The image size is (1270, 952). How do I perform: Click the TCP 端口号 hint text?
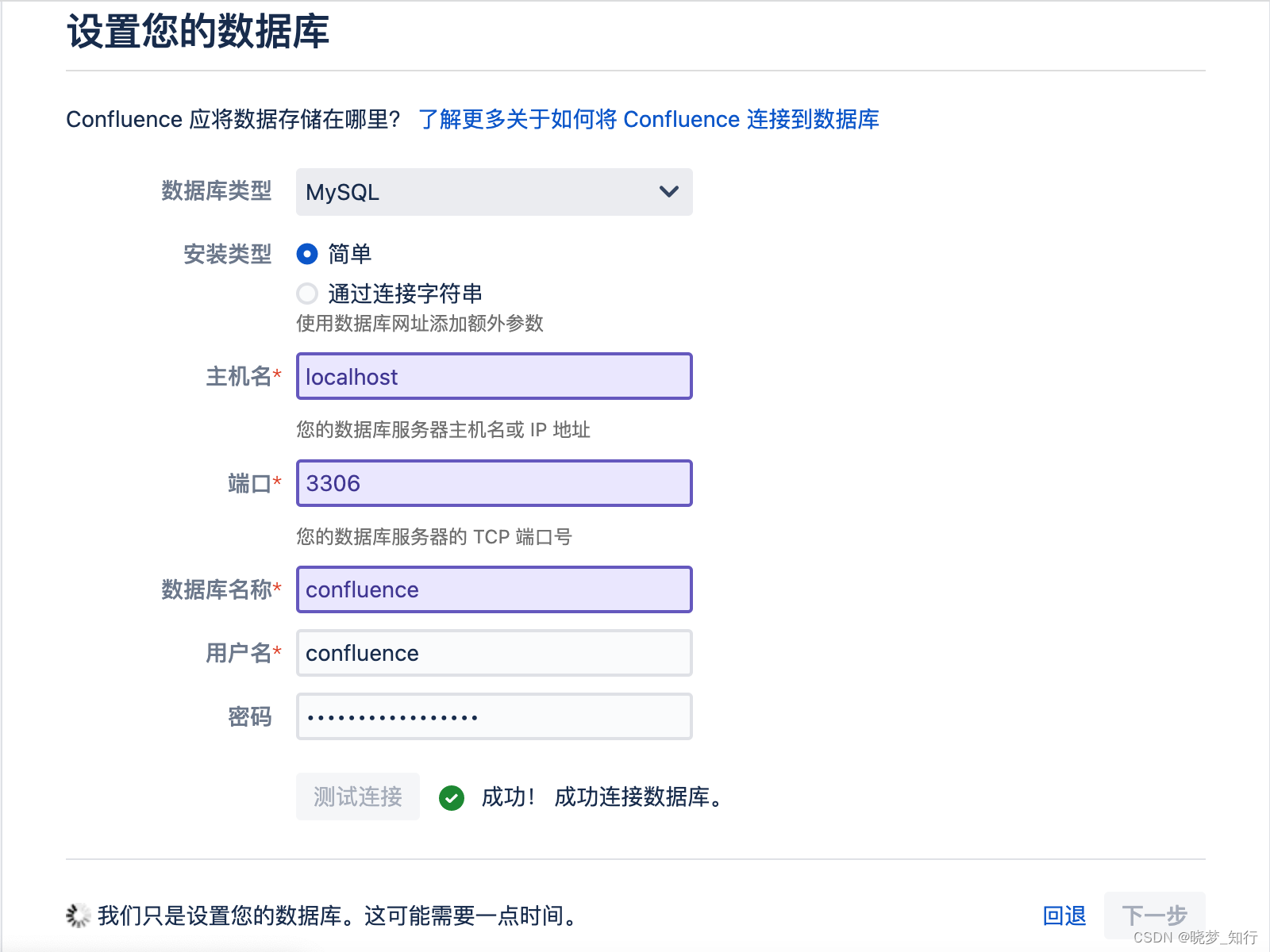point(434,537)
